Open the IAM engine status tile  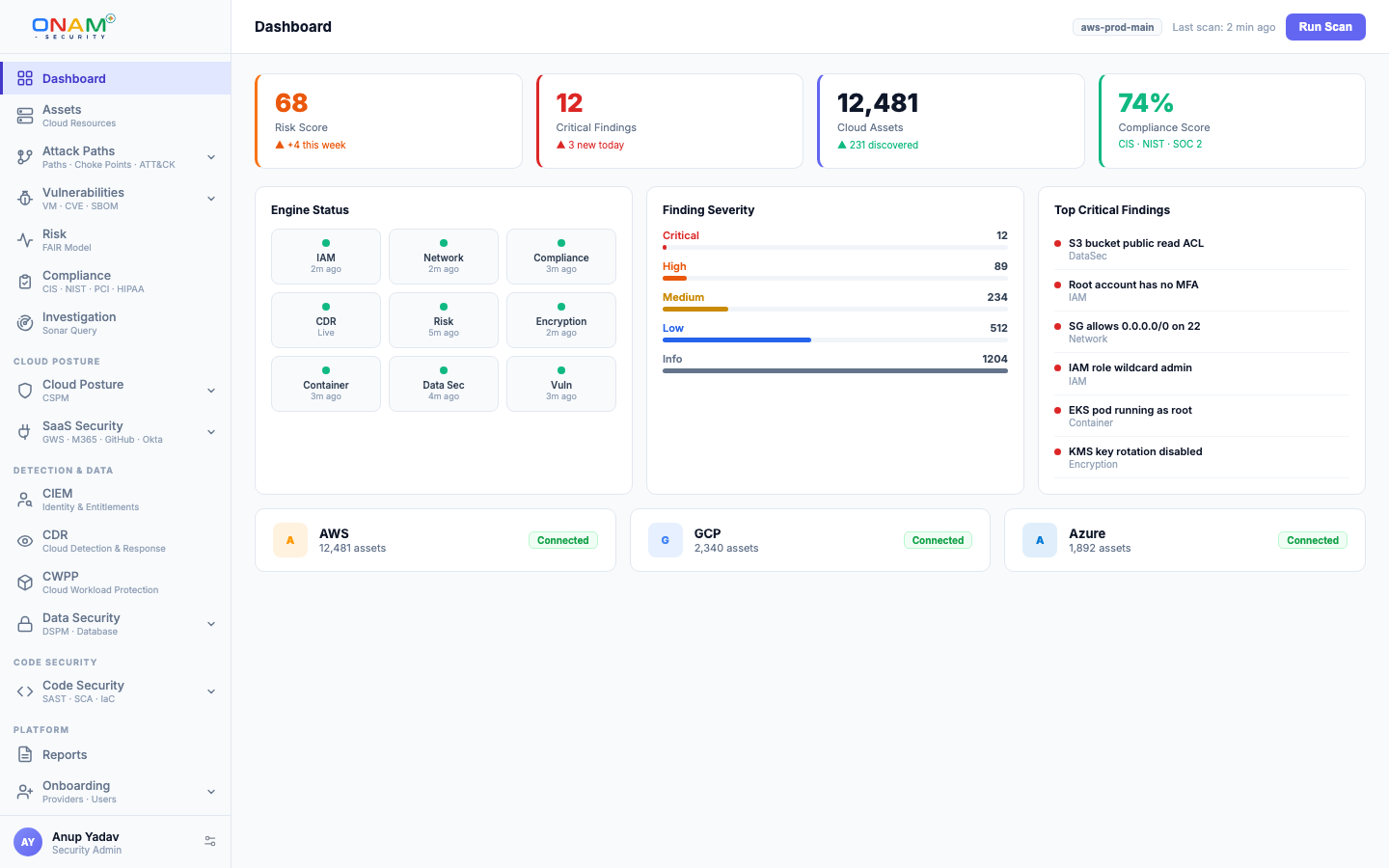326,257
